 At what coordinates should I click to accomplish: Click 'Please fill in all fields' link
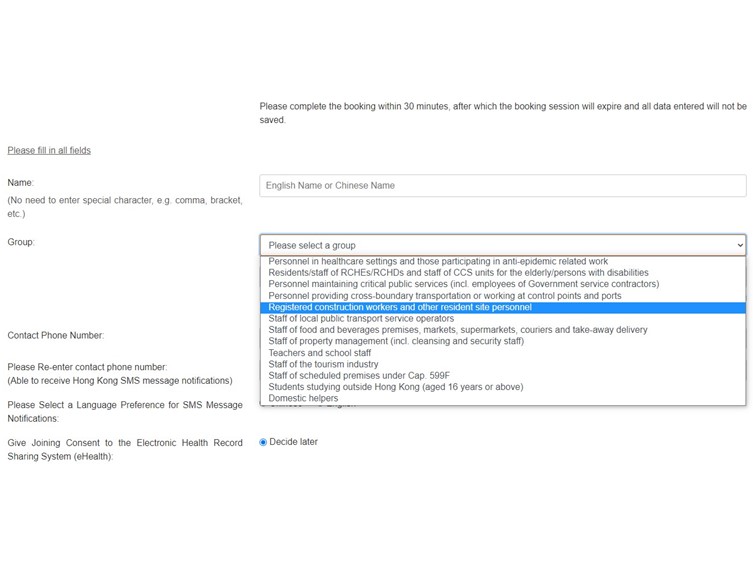click(x=49, y=150)
